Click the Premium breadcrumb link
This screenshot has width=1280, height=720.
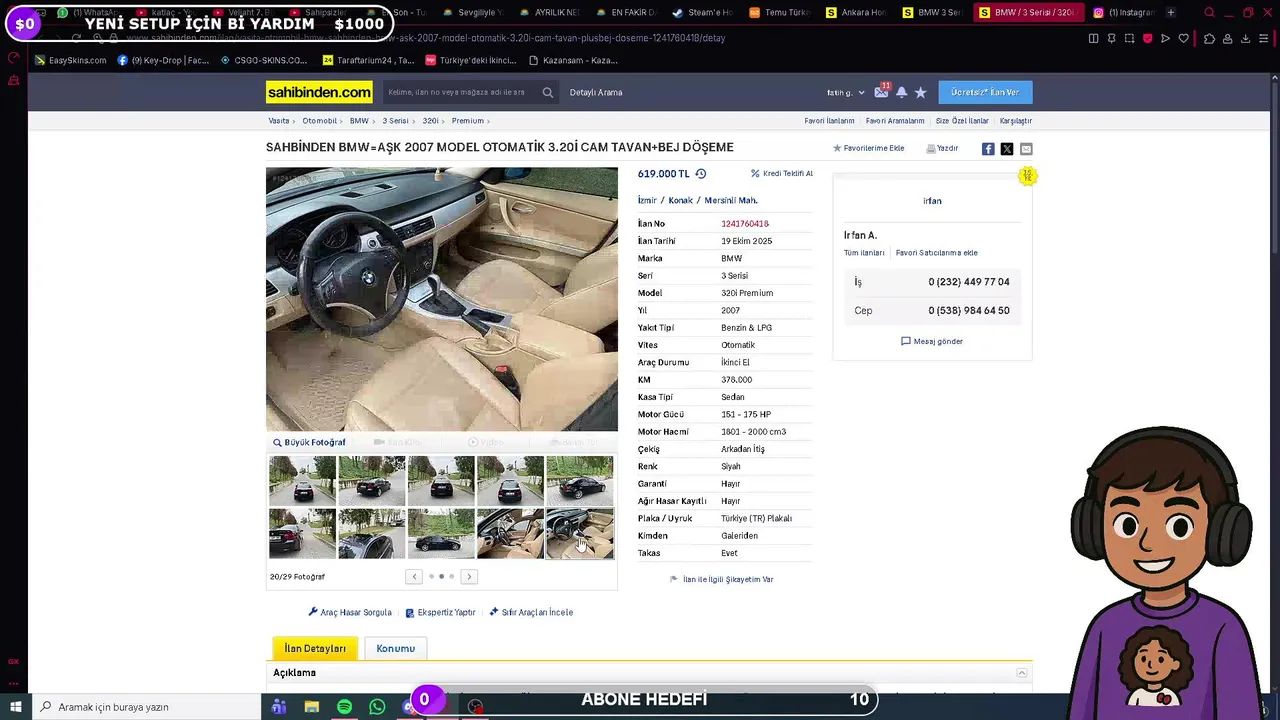[467, 120]
